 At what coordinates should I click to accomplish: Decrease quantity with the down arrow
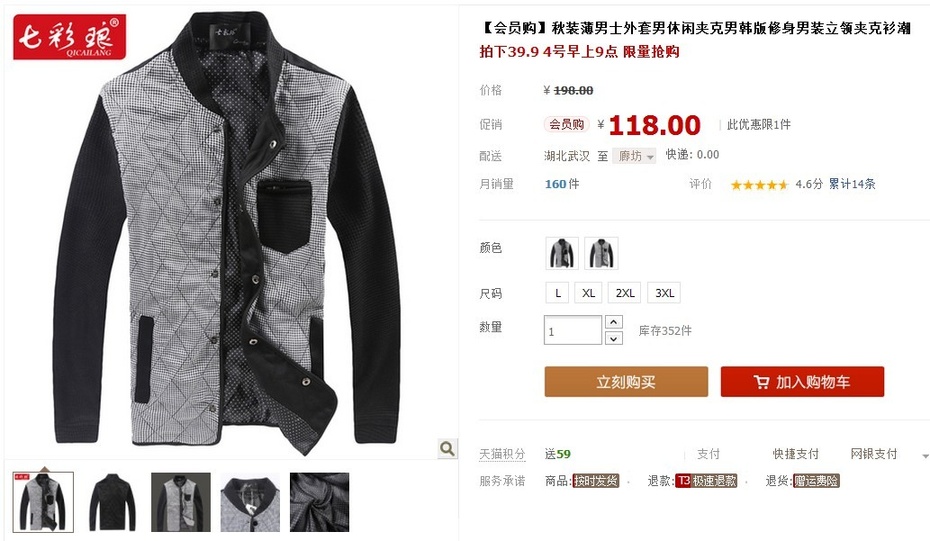tap(613, 338)
